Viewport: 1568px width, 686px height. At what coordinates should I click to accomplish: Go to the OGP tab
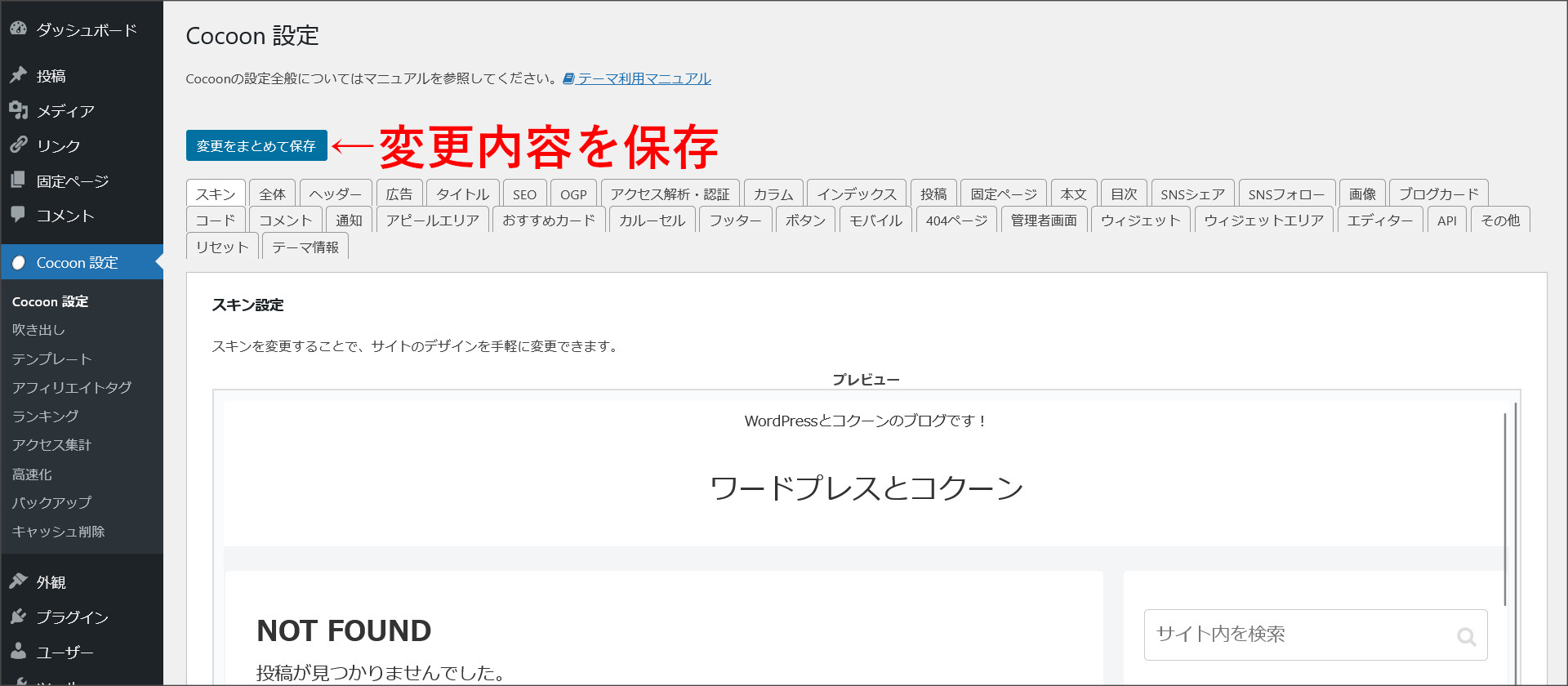pyautogui.click(x=573, y=194)
